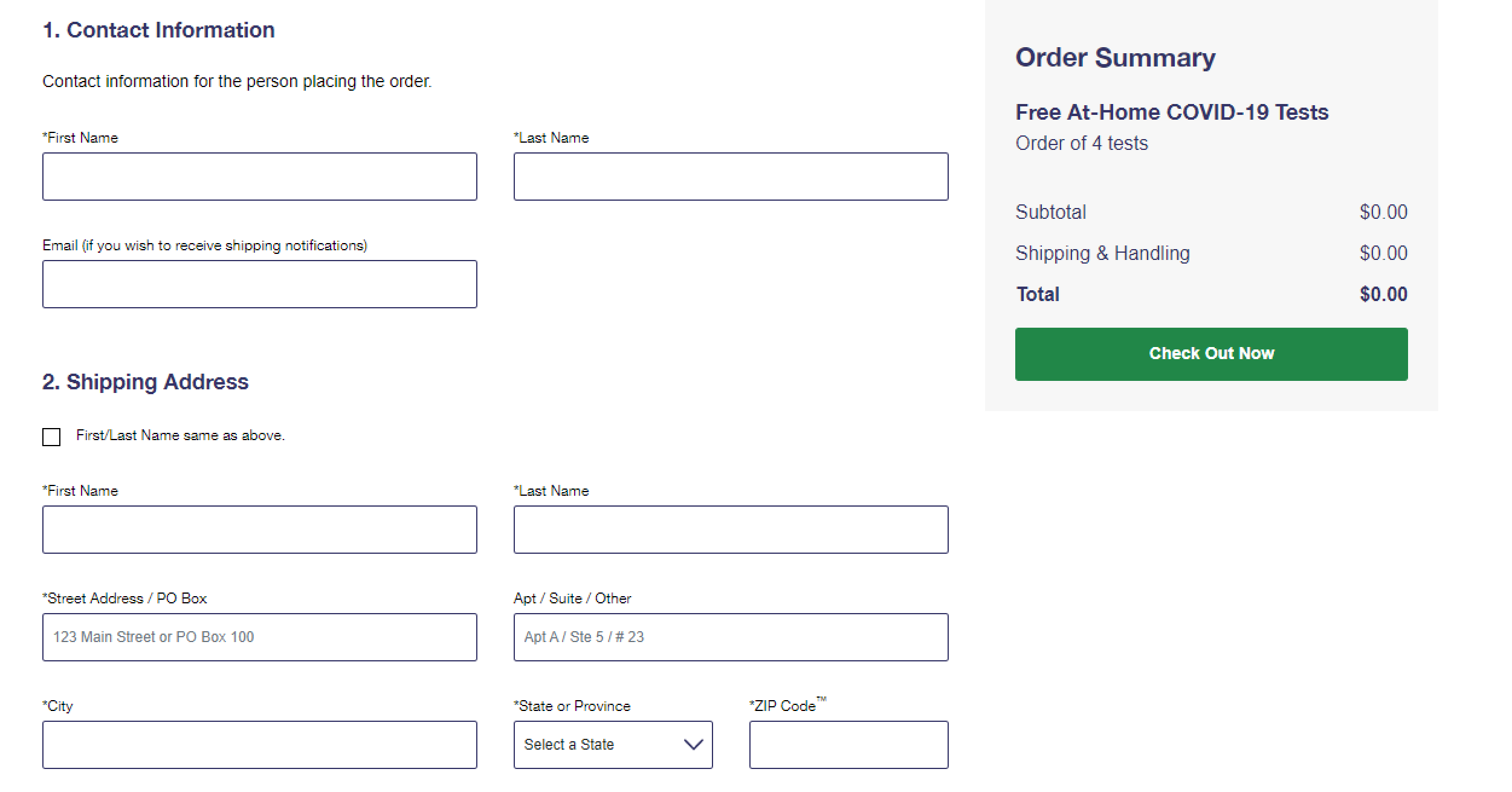Click the Order of 4 tests text
Screen dimensions: 1512x792
pos(1081,143)
